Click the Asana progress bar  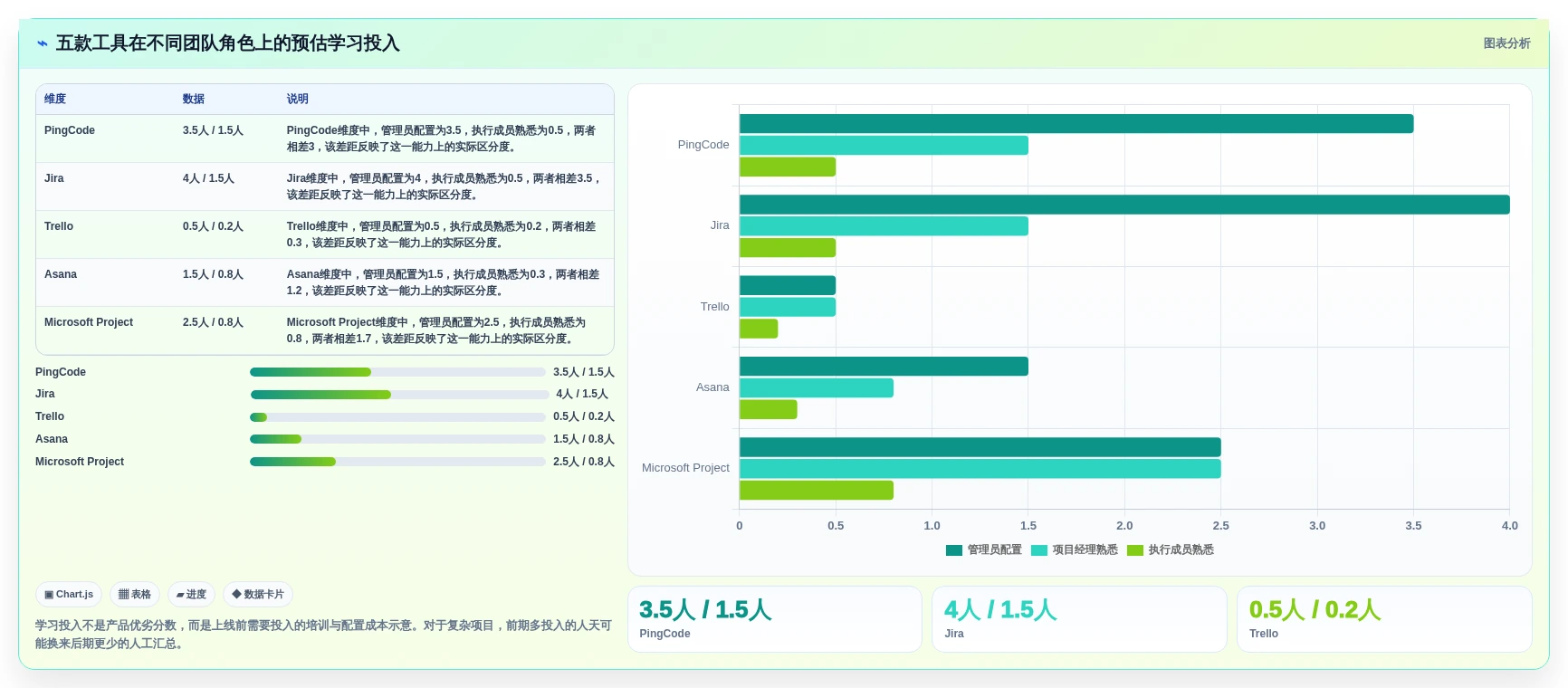pyautogui.click(x=397, y=439)
